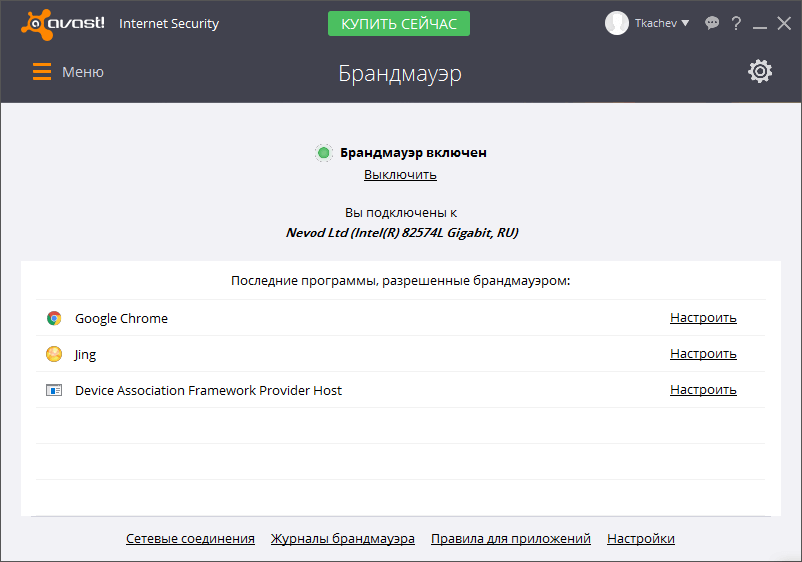Open the bottom Настройки link
This screenshot has width=802, height=562.
click(641, 538)
